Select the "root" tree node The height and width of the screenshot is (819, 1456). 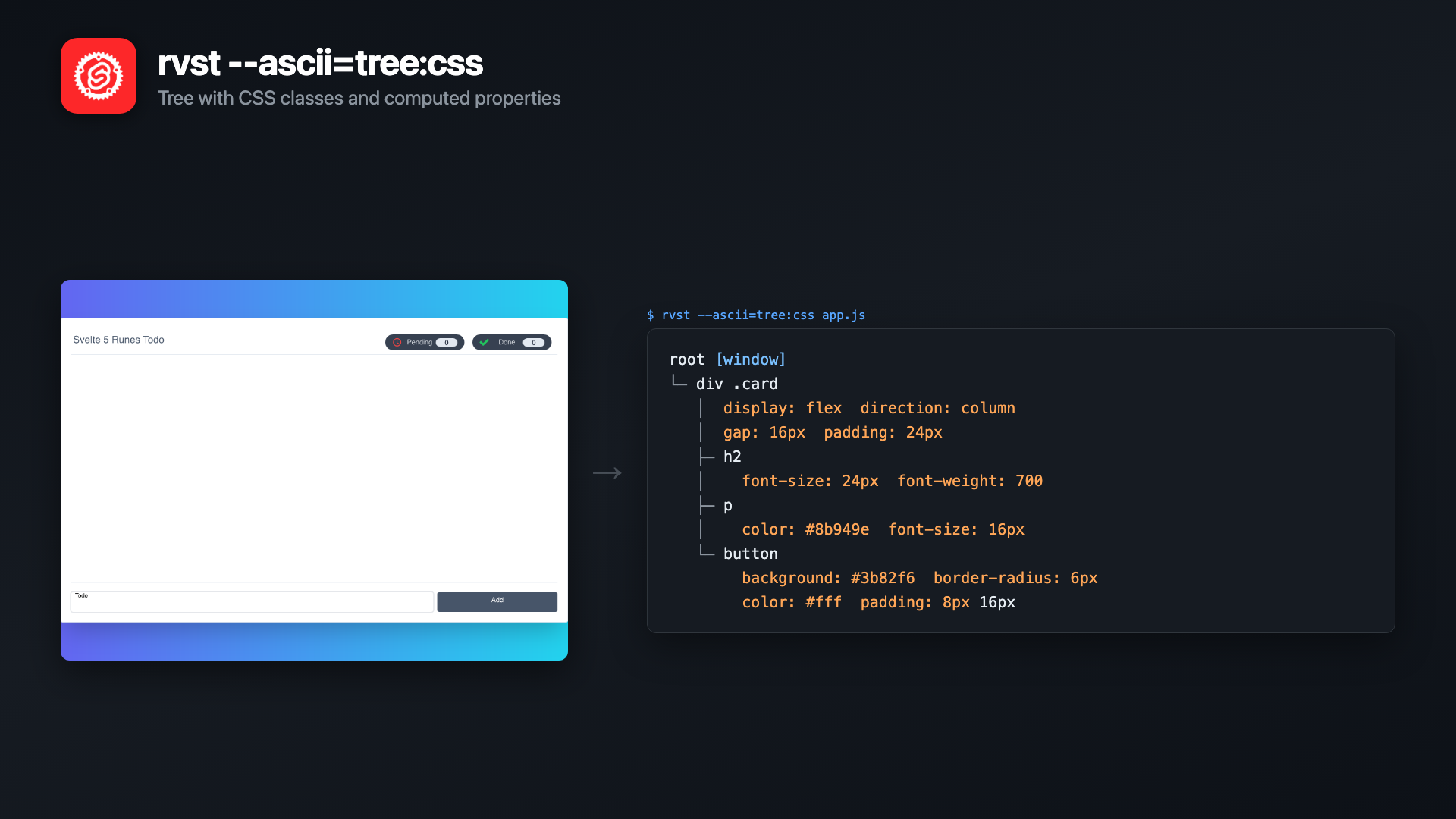pyautogui.click(x=687, y=359)
